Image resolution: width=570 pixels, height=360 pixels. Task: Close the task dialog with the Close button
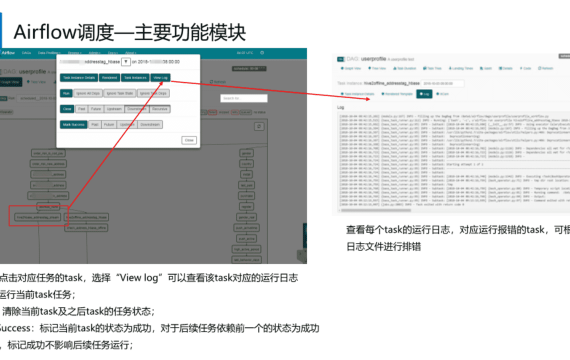[189, 140]
